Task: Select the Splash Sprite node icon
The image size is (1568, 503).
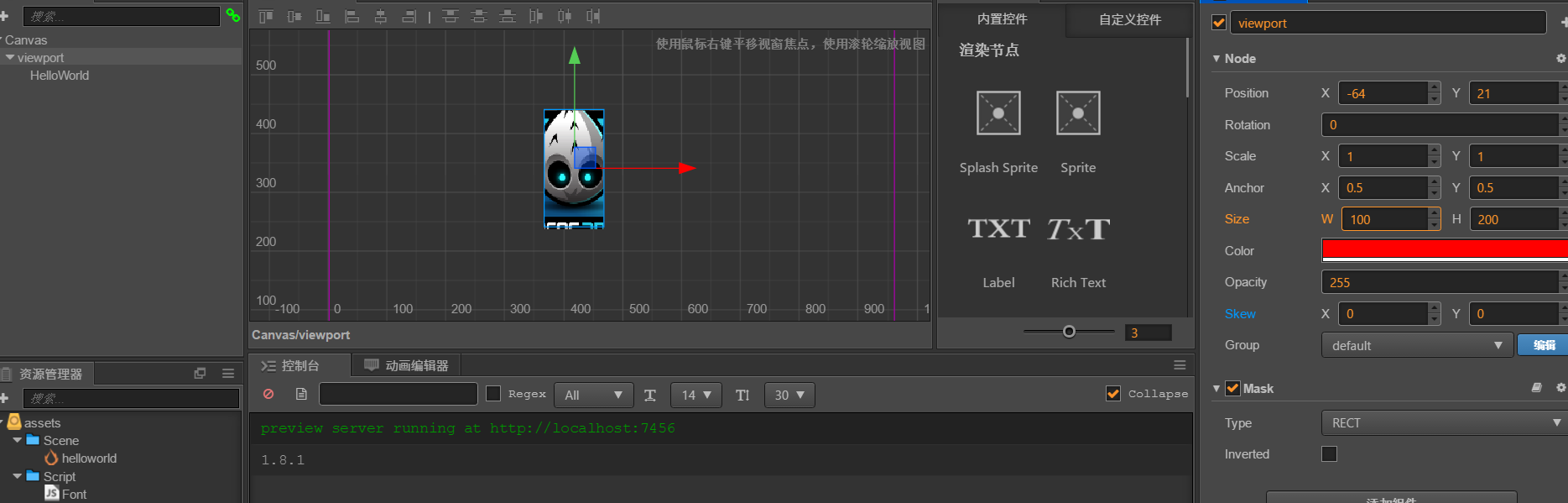Action: coord(998,113)
